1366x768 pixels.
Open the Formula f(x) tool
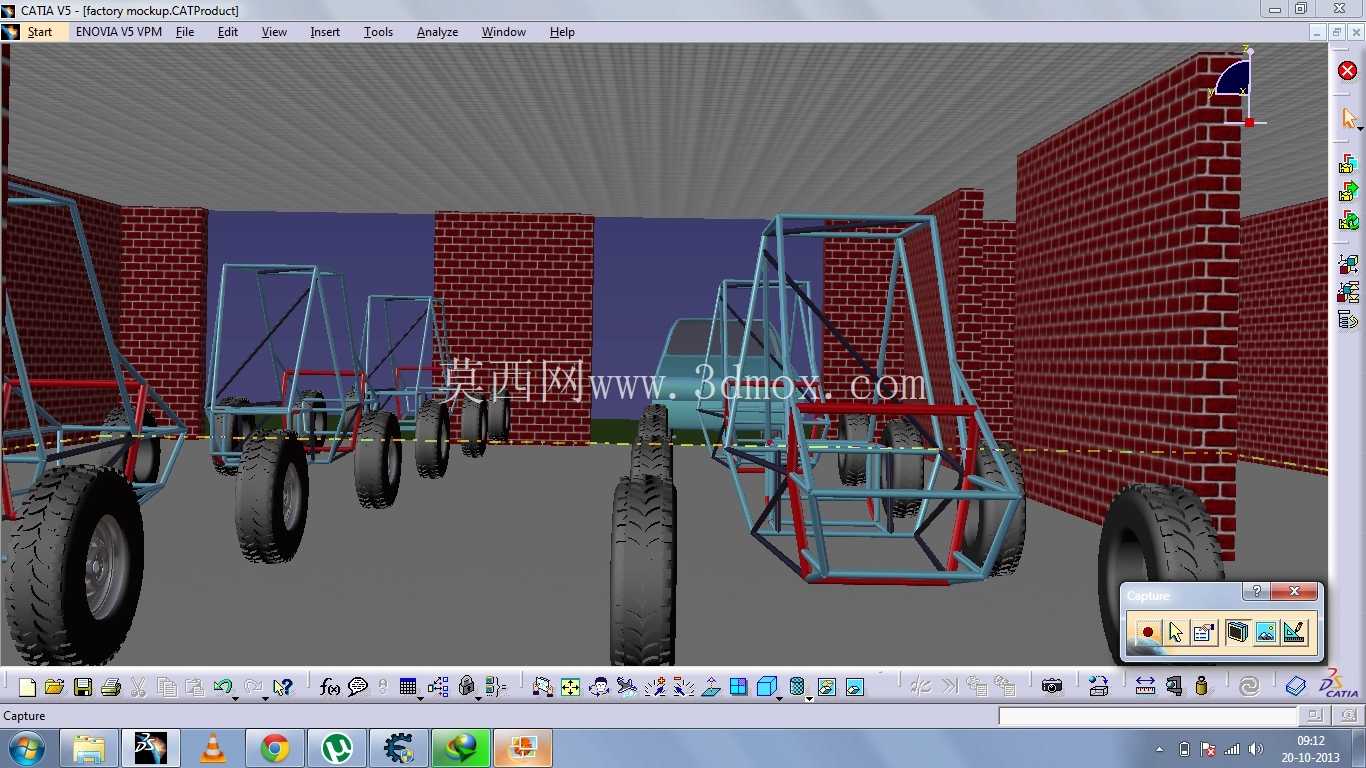coord(330,687)
